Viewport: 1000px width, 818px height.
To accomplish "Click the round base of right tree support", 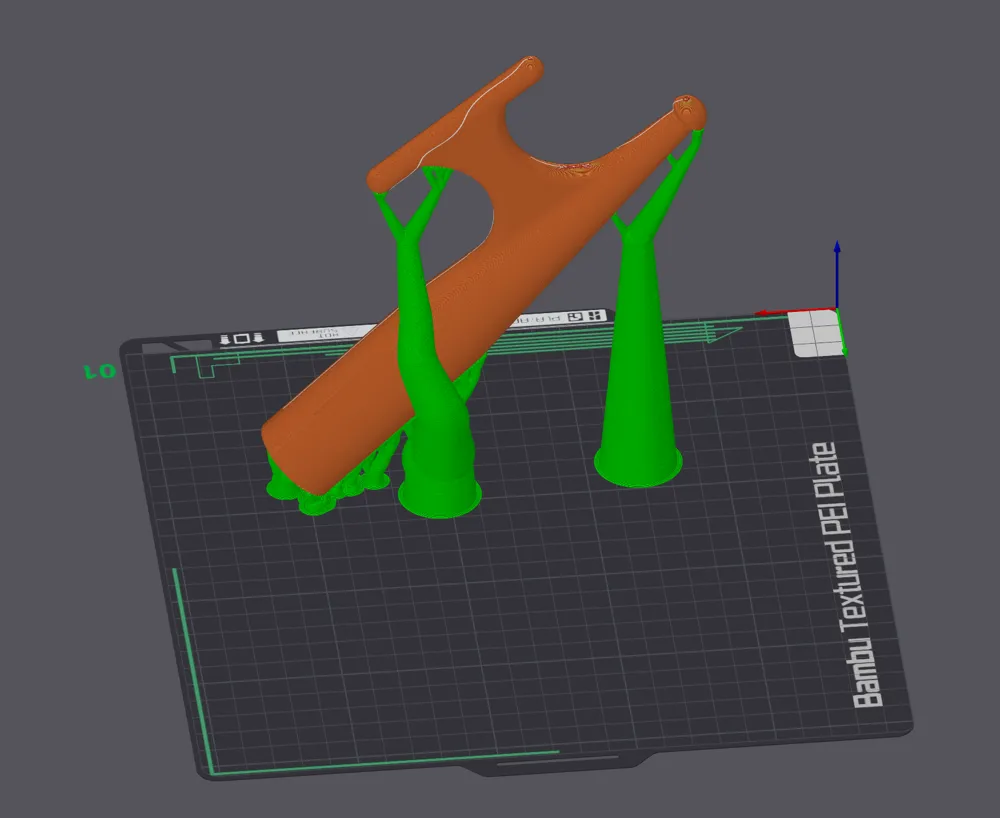I will pyautogui.click(x=638, y=469).
